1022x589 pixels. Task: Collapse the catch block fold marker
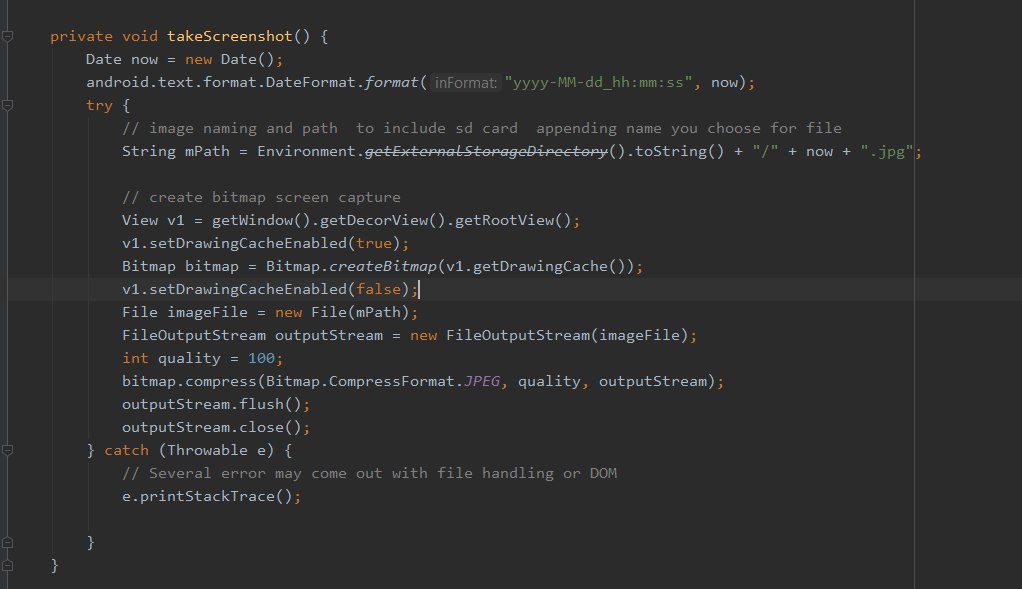pos(7,450)
